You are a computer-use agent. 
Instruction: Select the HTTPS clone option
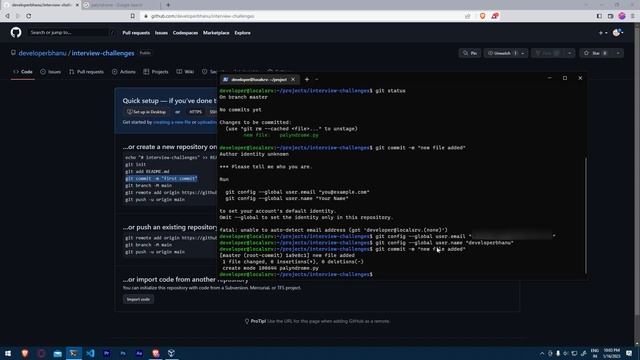point(195,112)
